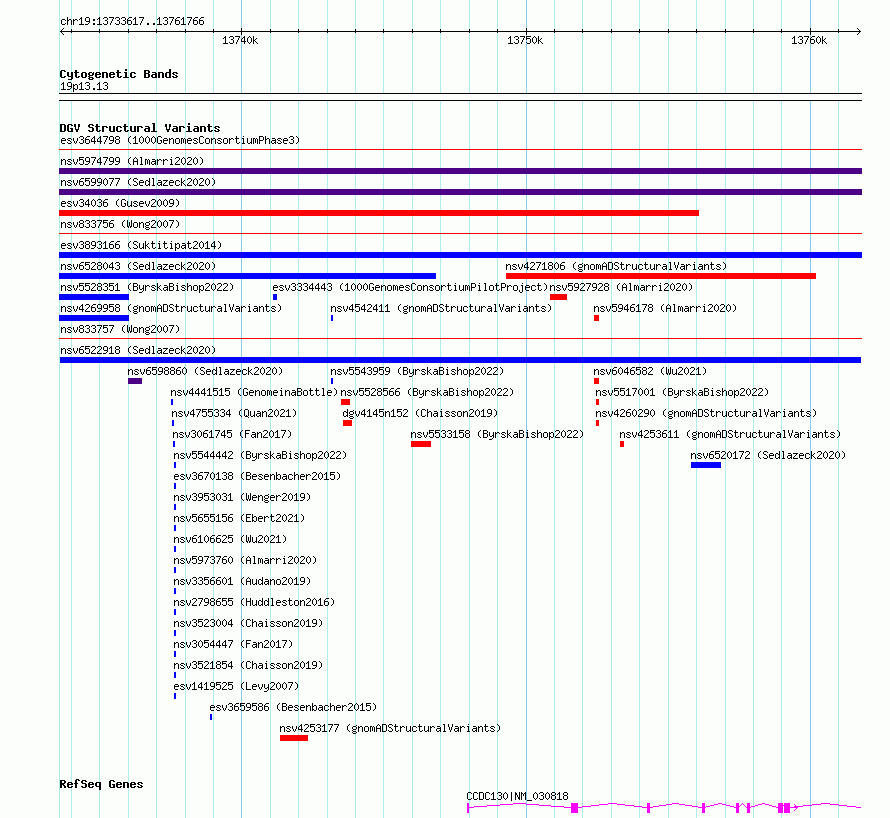Click the red nsv5528566 ByrskaBishop2022 bar

[345, 402]
